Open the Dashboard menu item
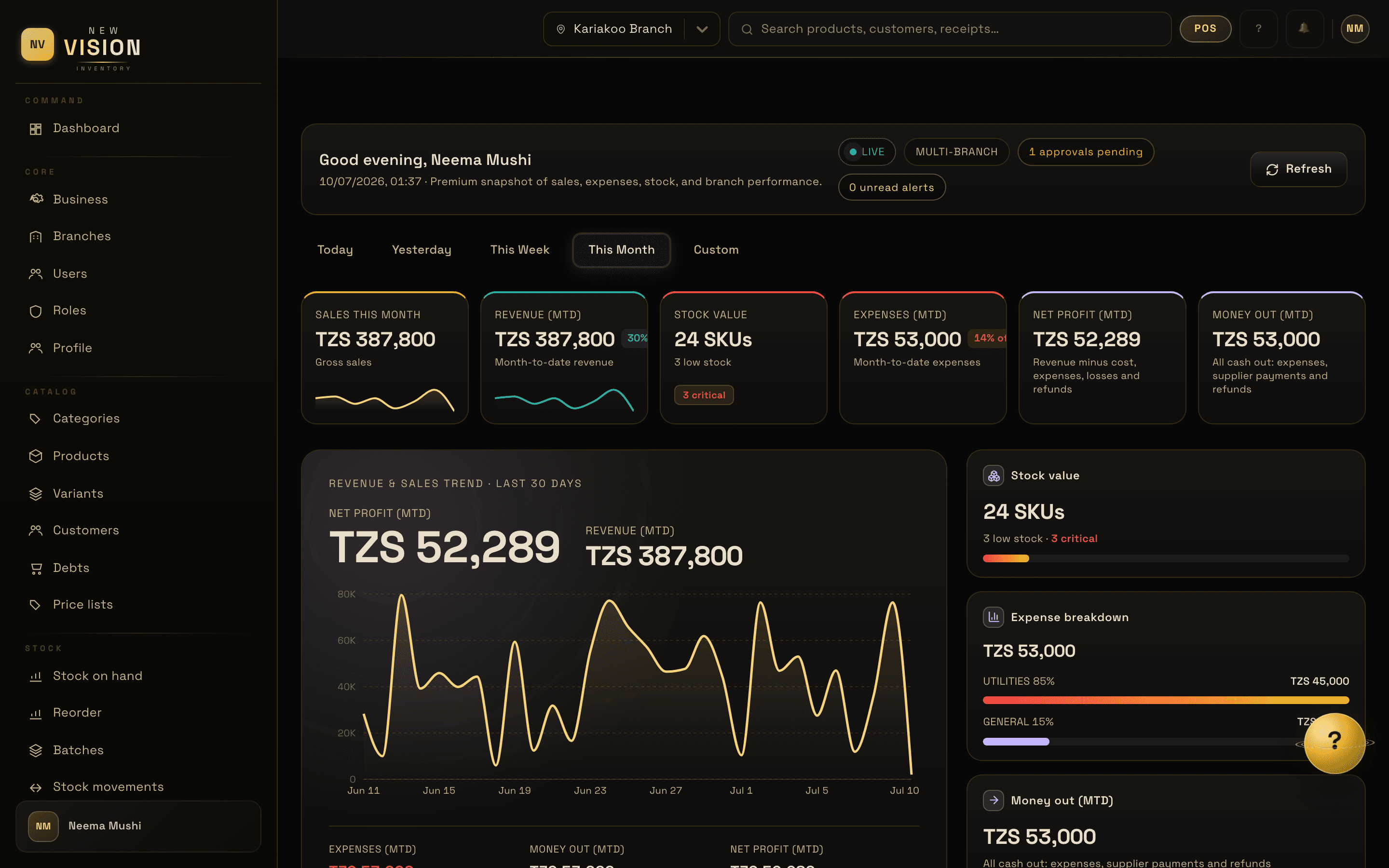Image resolution: width=1389 pixels, height=868 pixels. [138, 129]
